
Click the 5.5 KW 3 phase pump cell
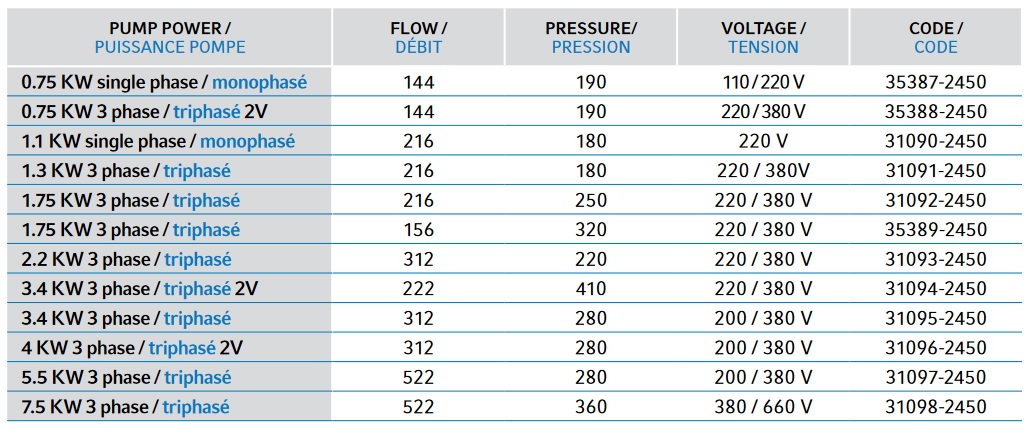coord(126,378)
